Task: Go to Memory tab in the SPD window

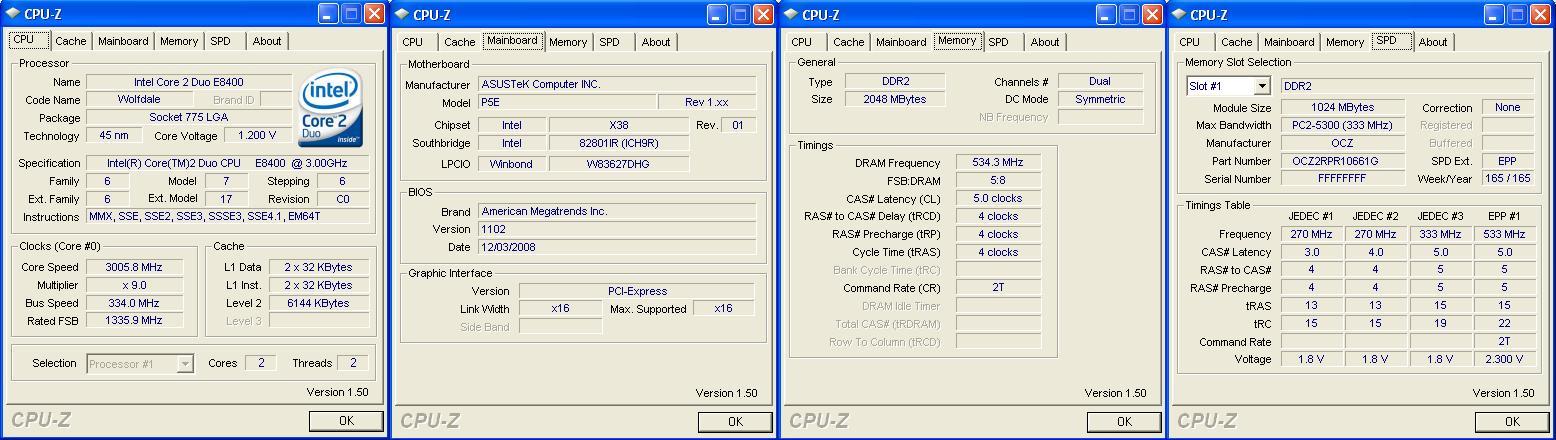Action: [1345, 42]
